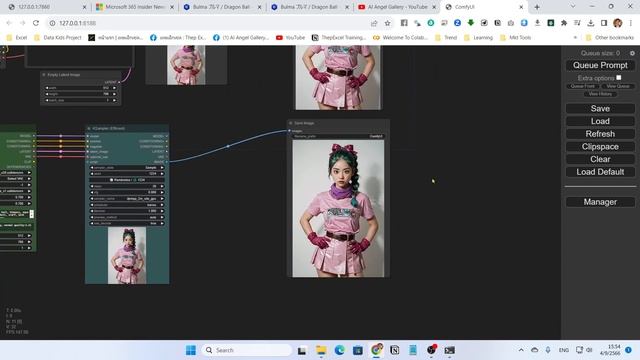The height and width of the screenshot is (360, 640).
Task: Open the sampler_name dropdown in KSampler
Action: (x=127, y=198)
